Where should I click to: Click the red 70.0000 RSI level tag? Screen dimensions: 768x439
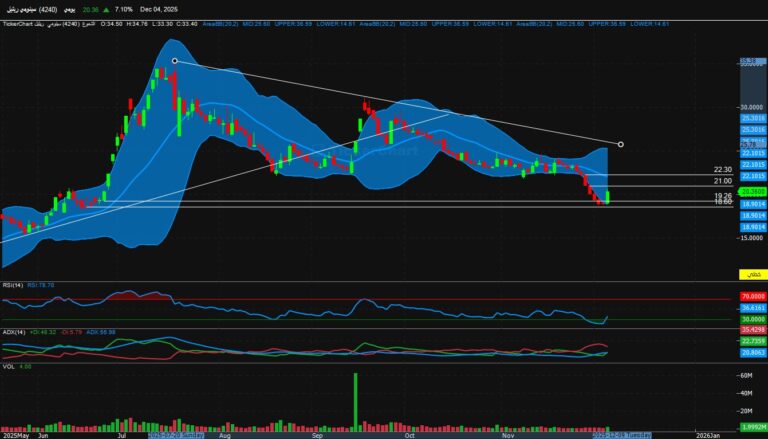tap(752, 298)
